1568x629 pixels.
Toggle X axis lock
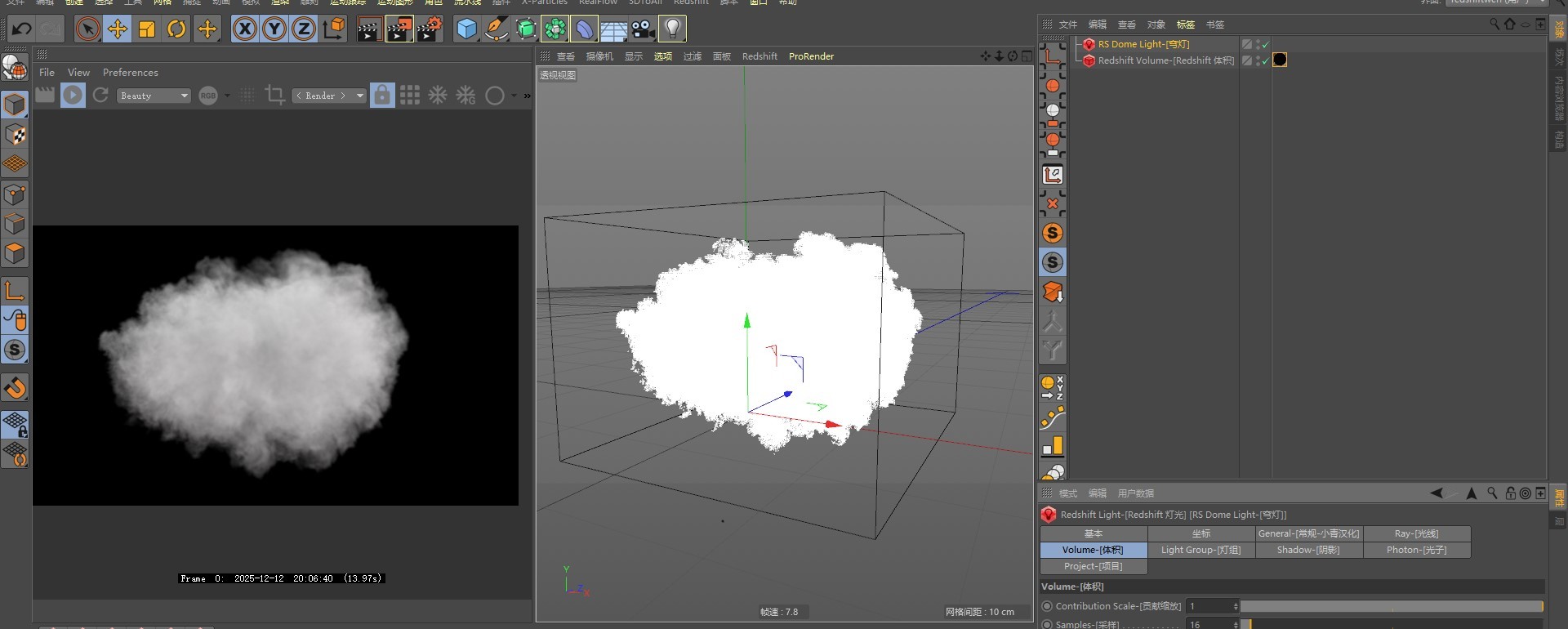(x=244, y=29)
